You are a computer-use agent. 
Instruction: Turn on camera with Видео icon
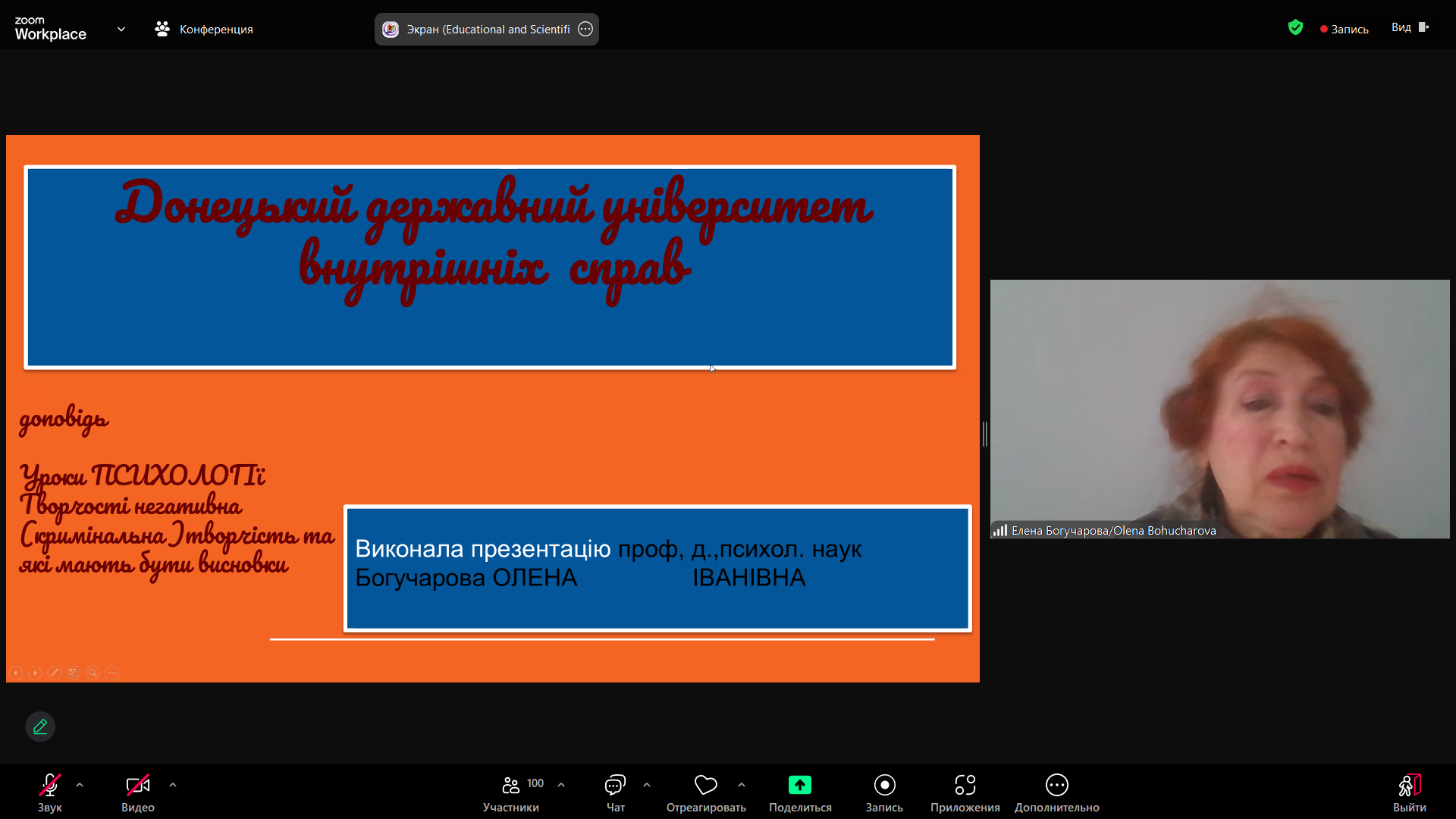pyautogui.click(x=137, y=785)
